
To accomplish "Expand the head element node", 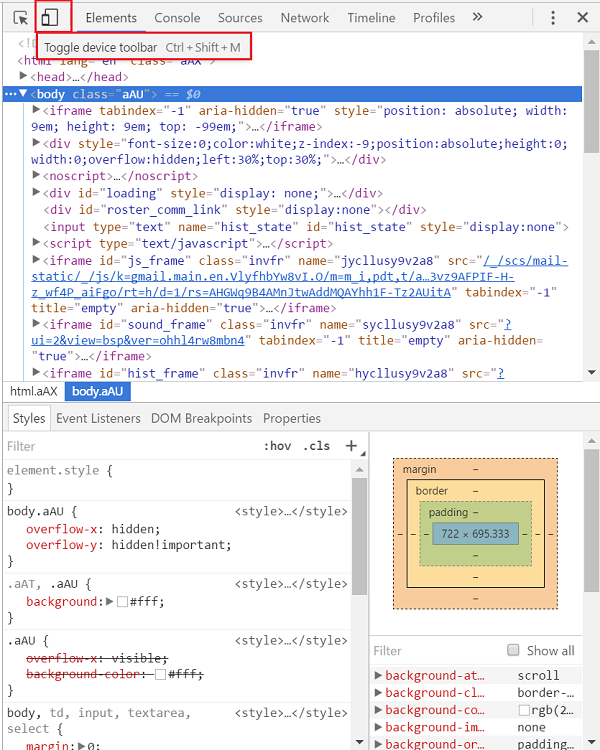I will tap(23, 76).
